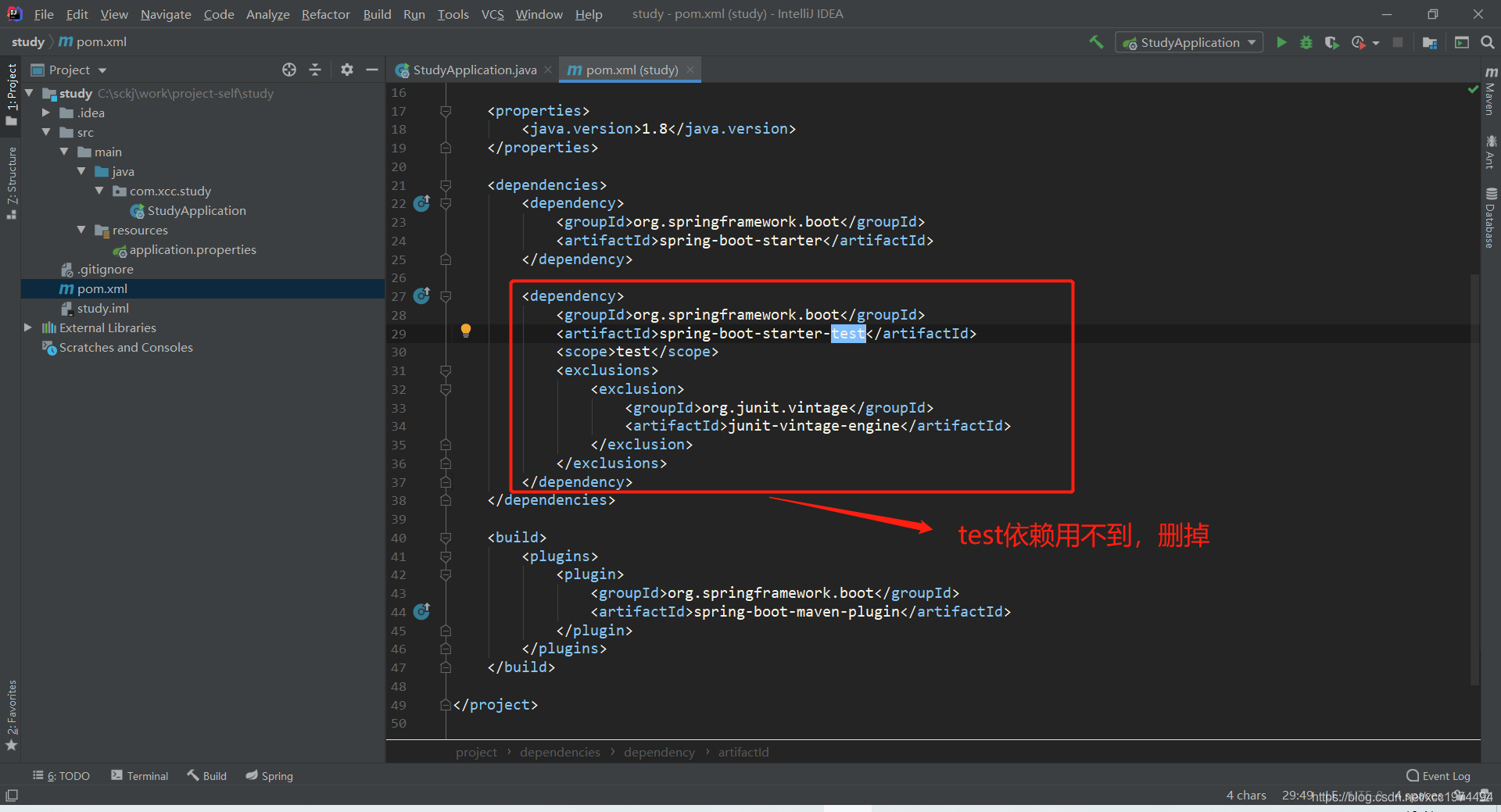
Task: Click dependencies in the XML breadcrumb bar
Action: 560,752
